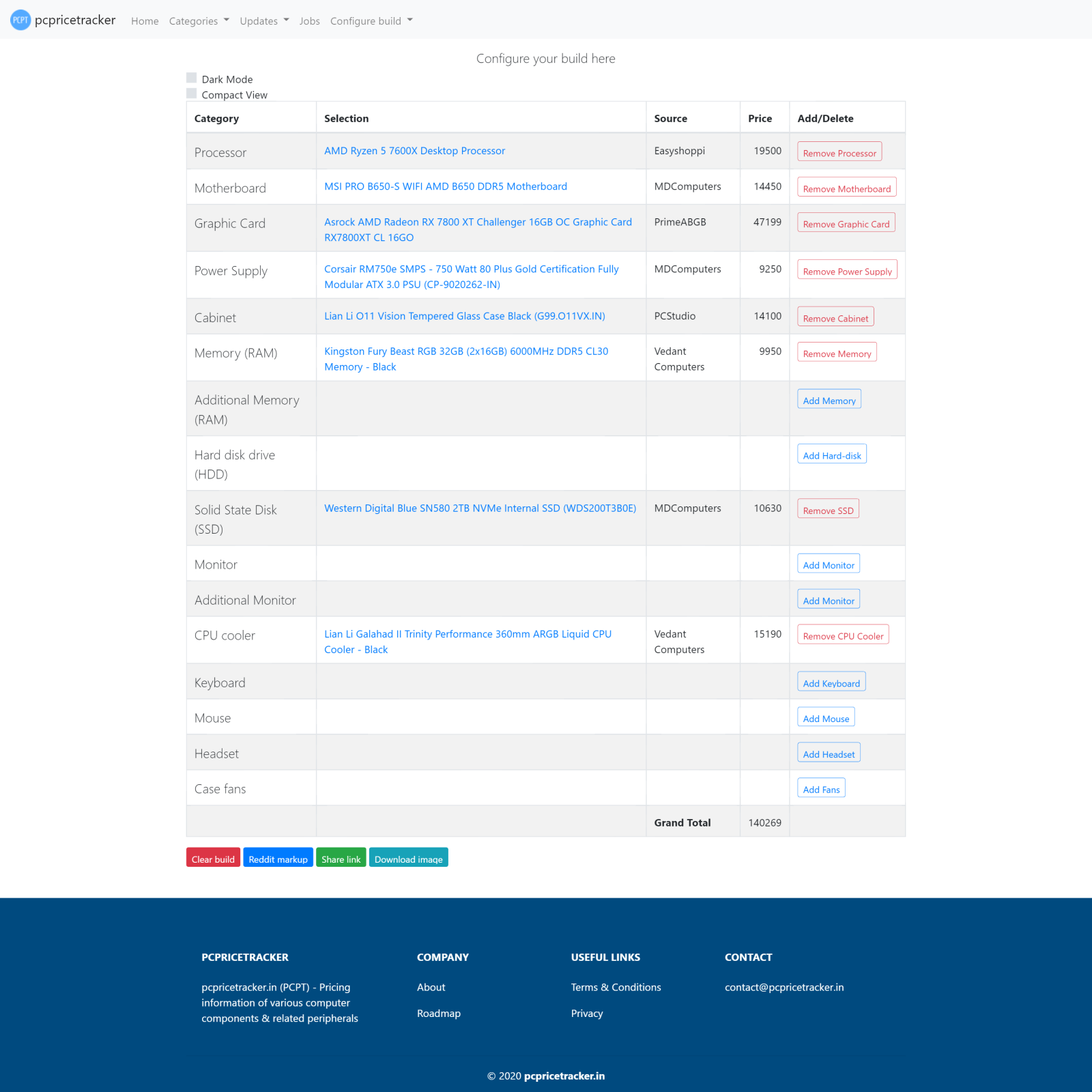Toggle the Compact View checkbox
The width and height of the screenshot is (1092, 1092).
[192, 94]
